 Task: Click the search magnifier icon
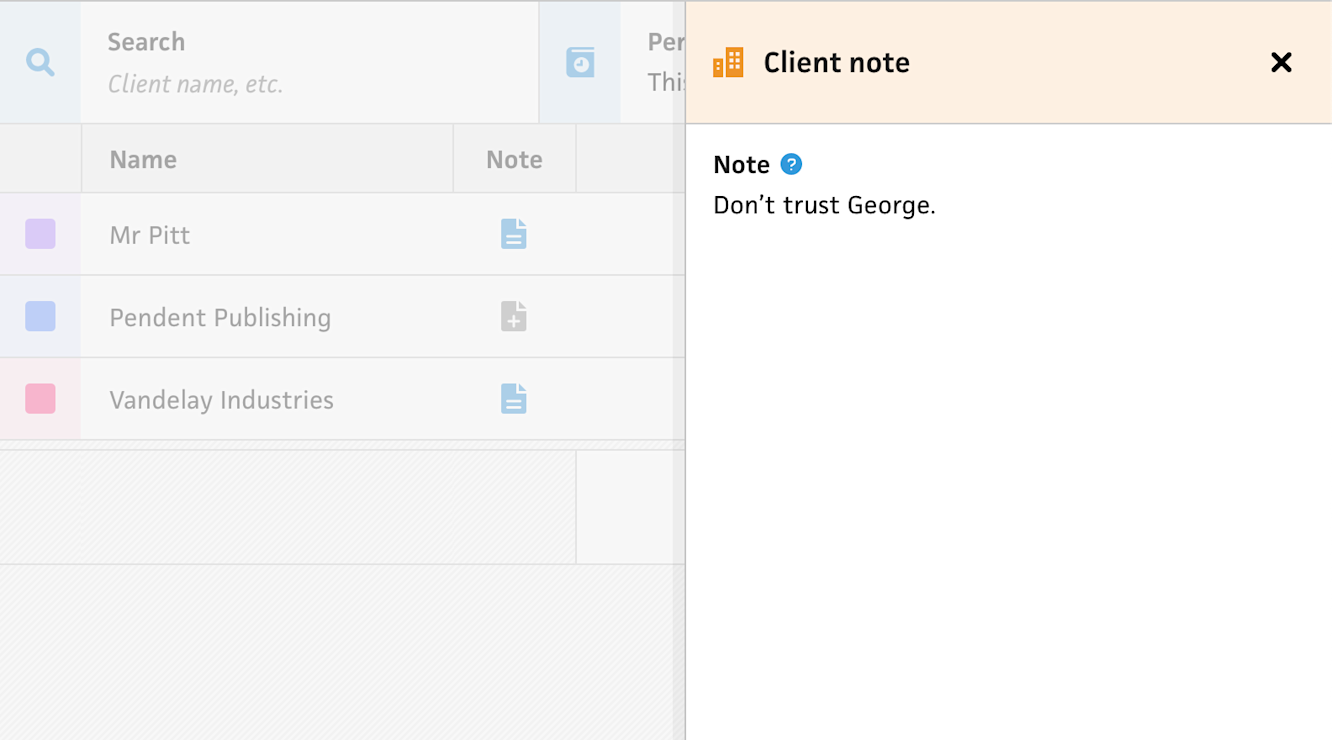click(x=40, y=63)
